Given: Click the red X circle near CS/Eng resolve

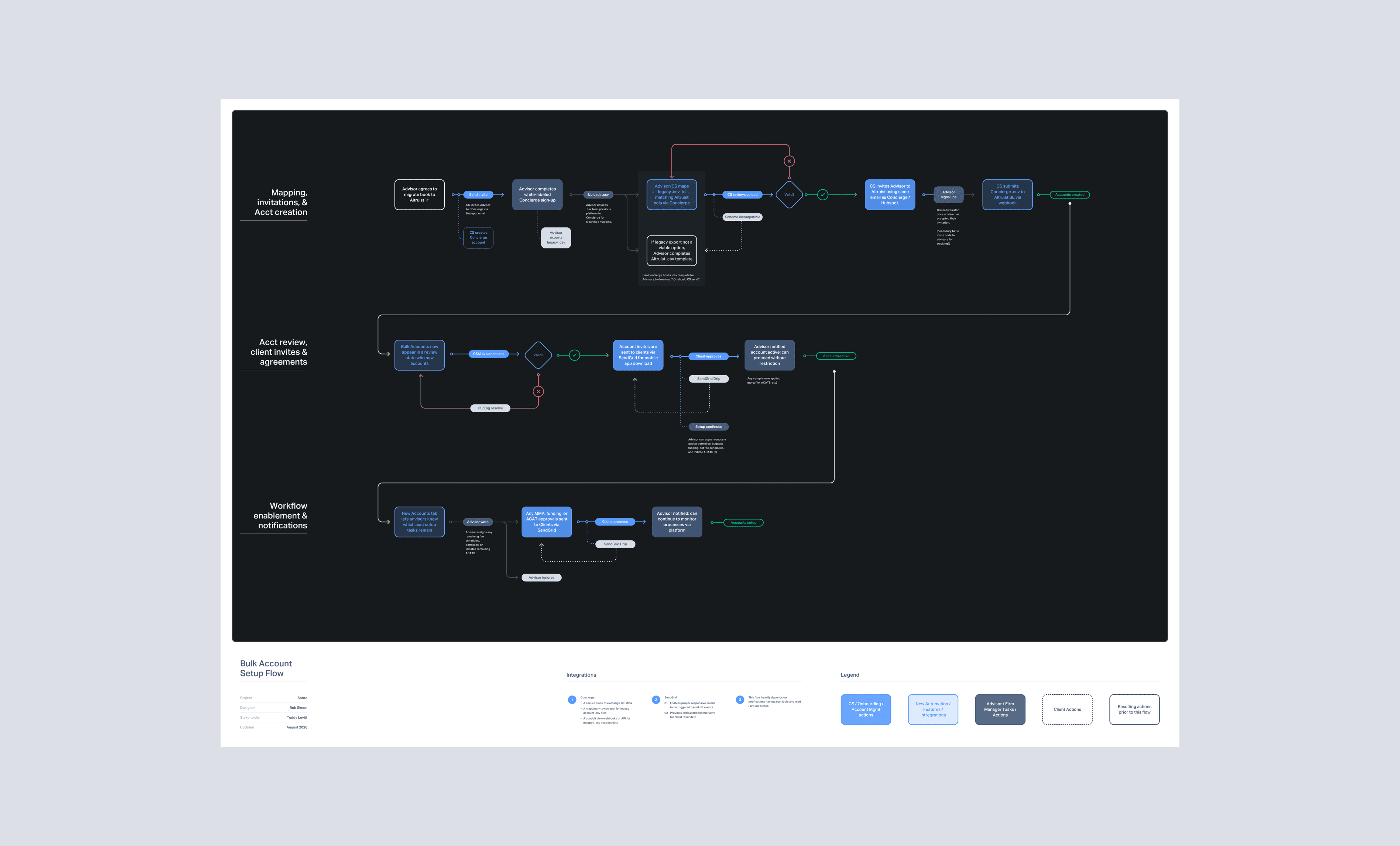Looking at the screenshot, I should 538,392.
